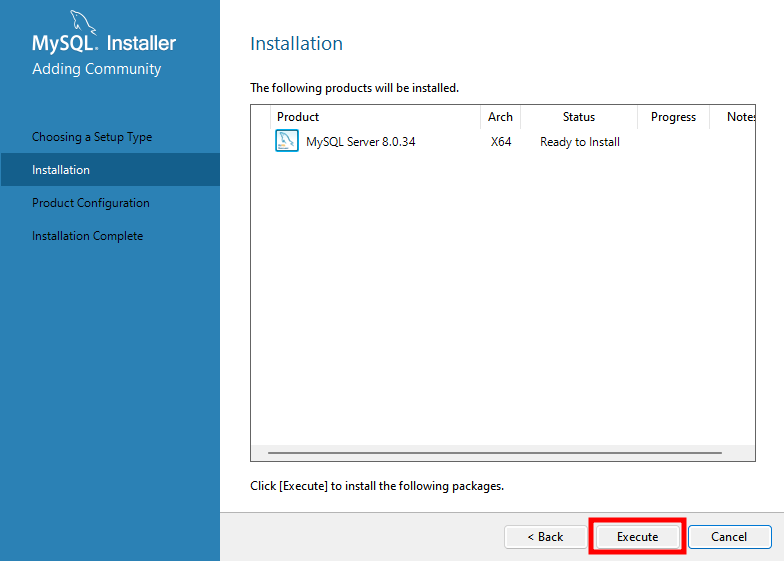Click the Ready to Install status
Screen dimensions: 784x561
pos(580,142)
